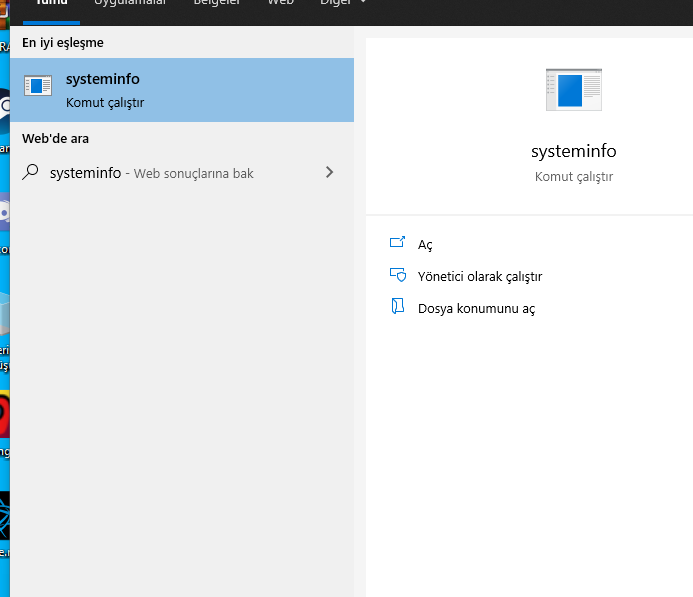Click the systeminfo icon in best match
The image size is (693, 597).
tap(38, 87)
